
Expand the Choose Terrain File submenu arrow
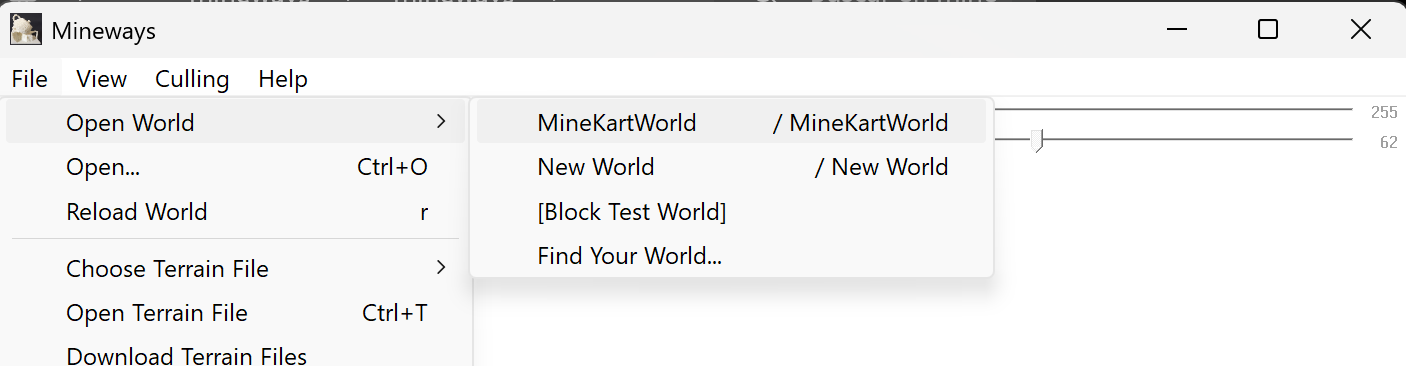[x=441, y=268]
